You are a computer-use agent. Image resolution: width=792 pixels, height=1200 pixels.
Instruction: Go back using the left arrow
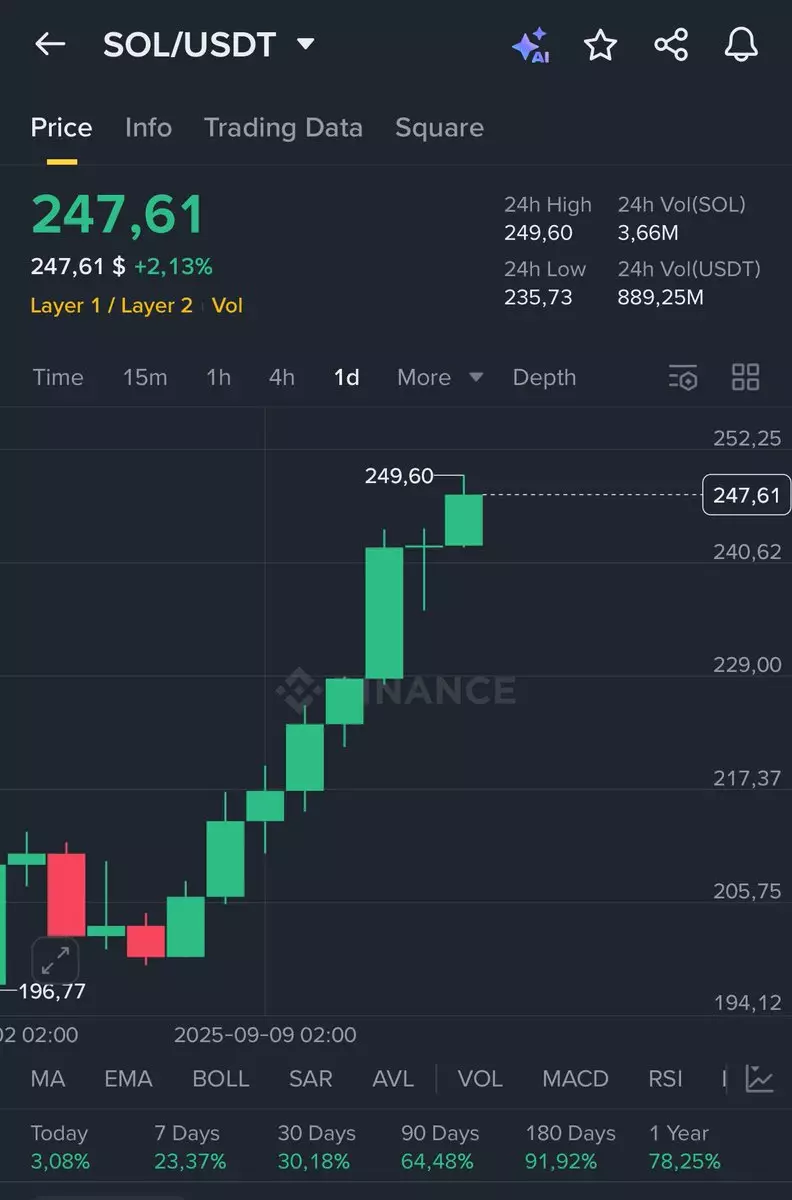50,44
